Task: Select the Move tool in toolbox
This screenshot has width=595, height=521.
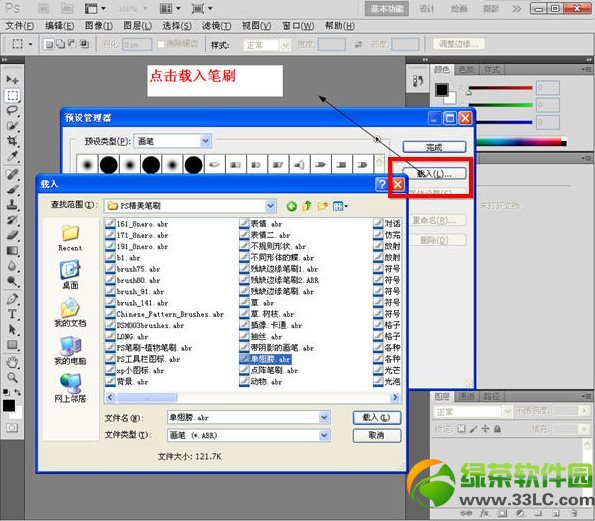Action: 12,79
